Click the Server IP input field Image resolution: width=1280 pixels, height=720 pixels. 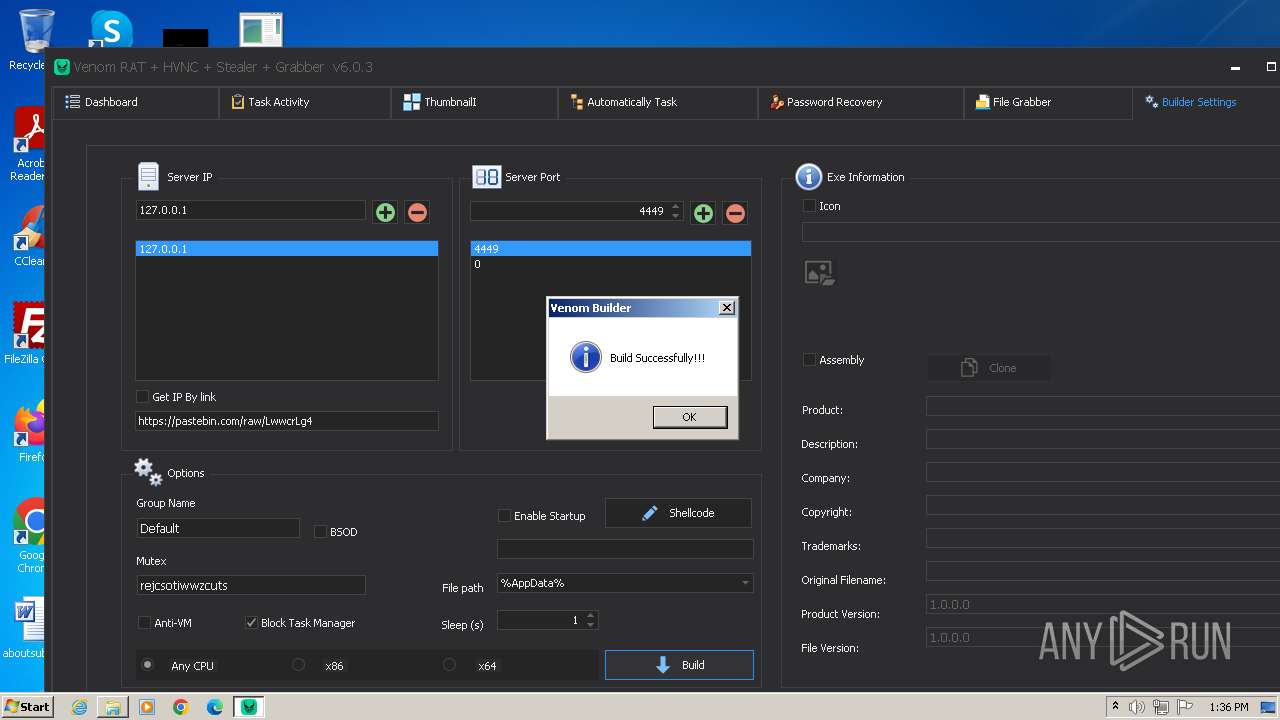pyautogui.click(x=250, y=210)
